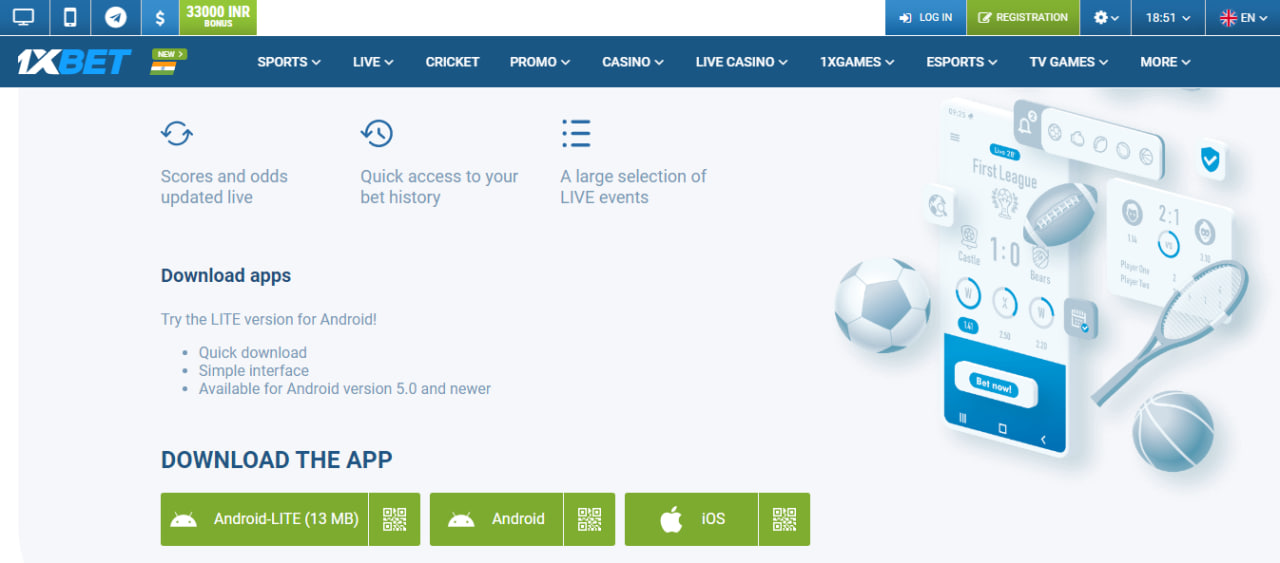Expand the LIVE menu
Screen dimensions: 1280x563
coord(373,62)
